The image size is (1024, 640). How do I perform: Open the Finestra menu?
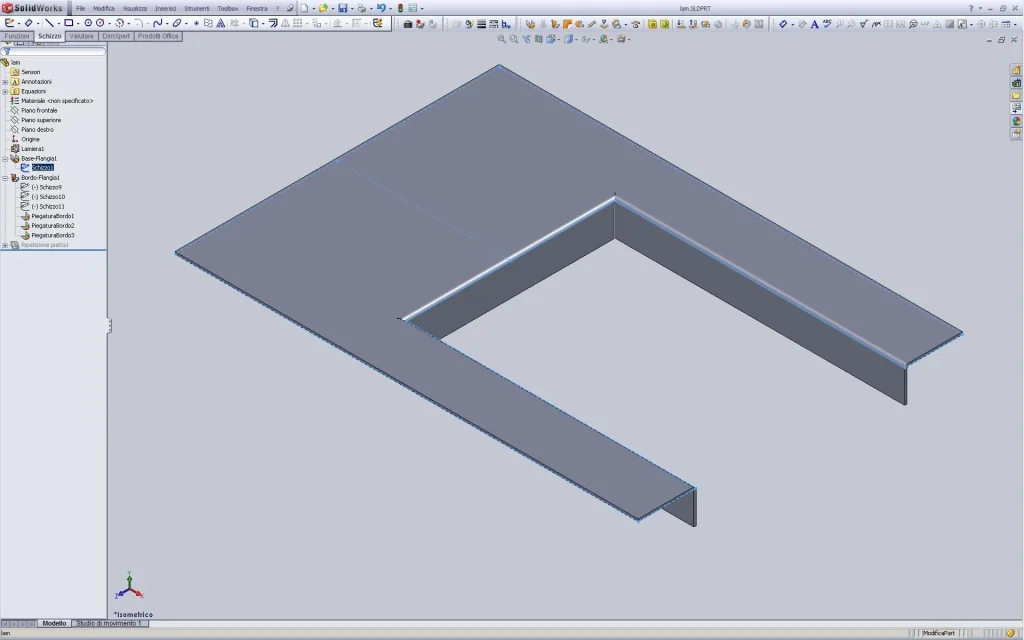tap(257, 8)
